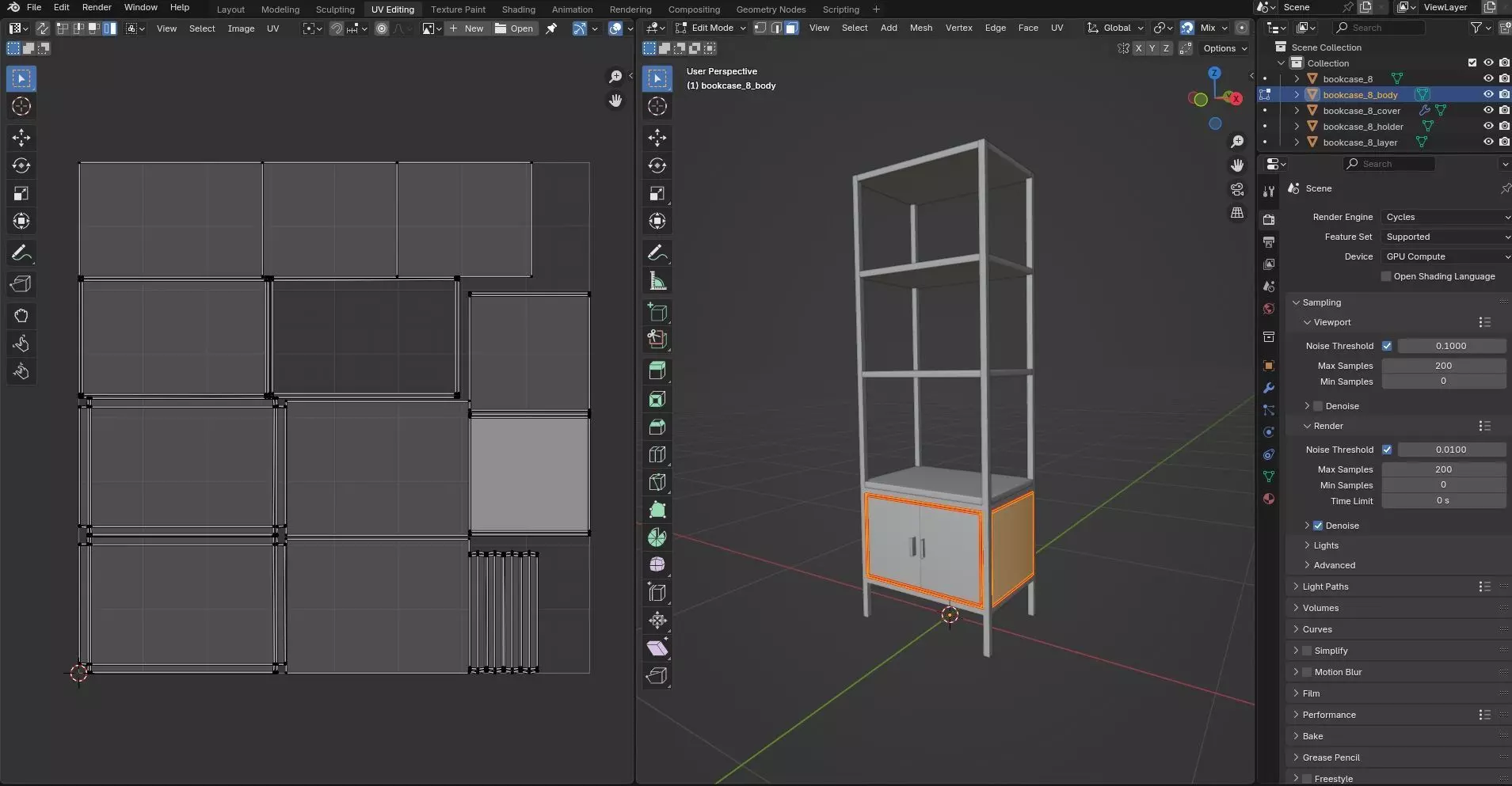Viewport: 1512px width, 786px height.
Task: Select the Grab tool in UV editor
Action: (21, 316)
